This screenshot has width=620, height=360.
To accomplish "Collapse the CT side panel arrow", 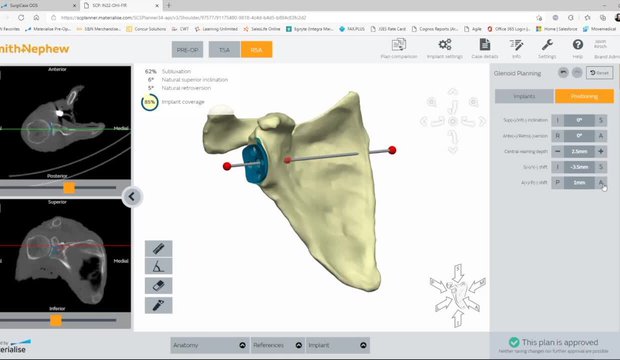I will (132, 196).
